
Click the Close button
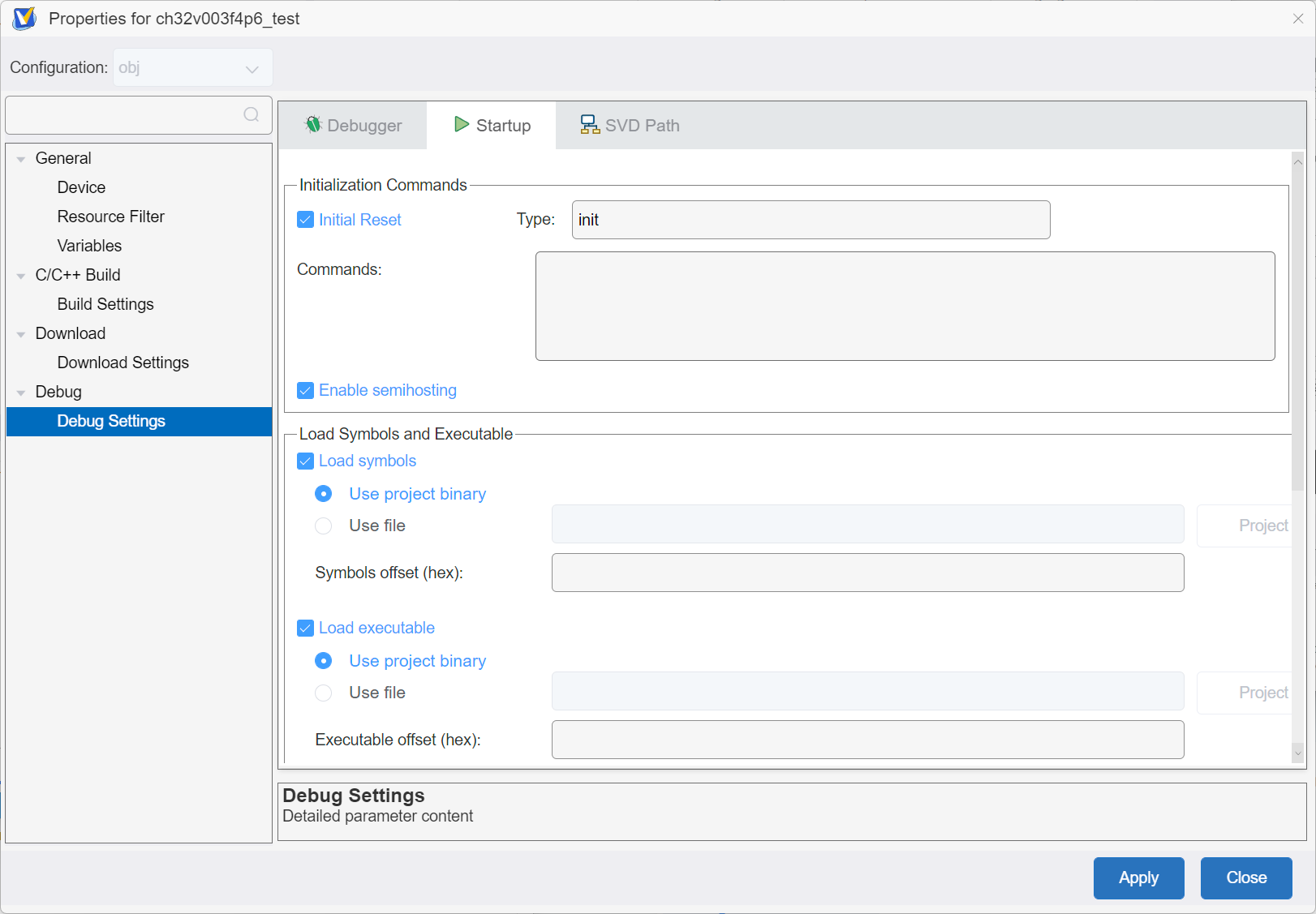coord(1246,878)
